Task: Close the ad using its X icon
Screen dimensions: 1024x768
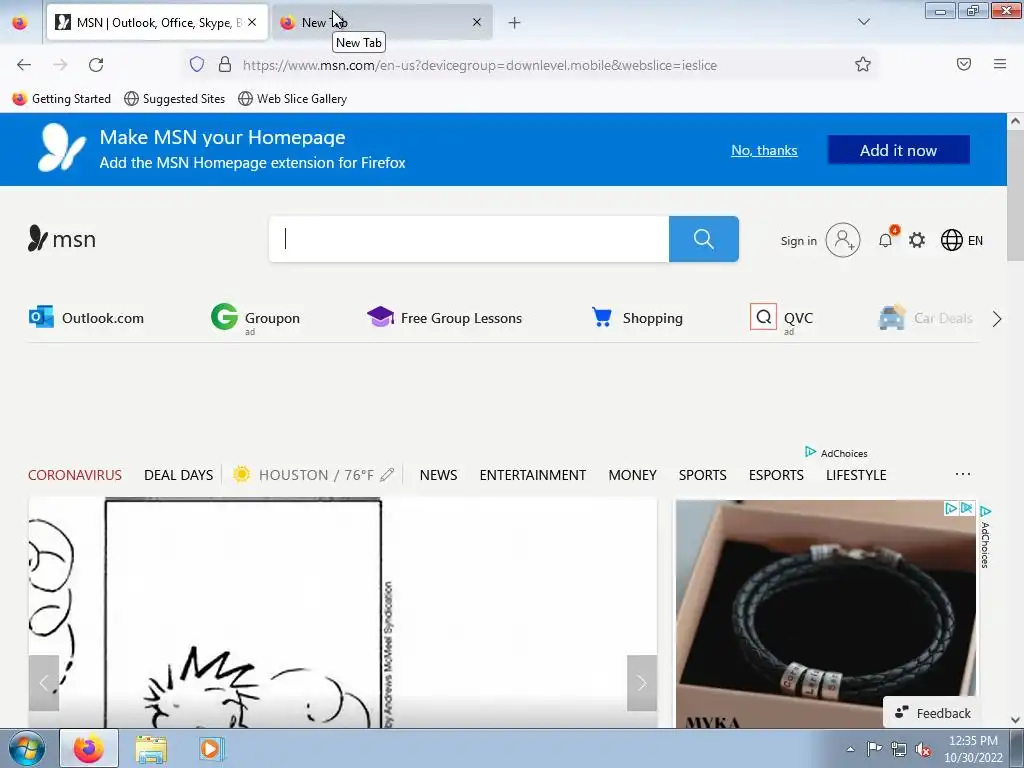Action: (967, 508)
